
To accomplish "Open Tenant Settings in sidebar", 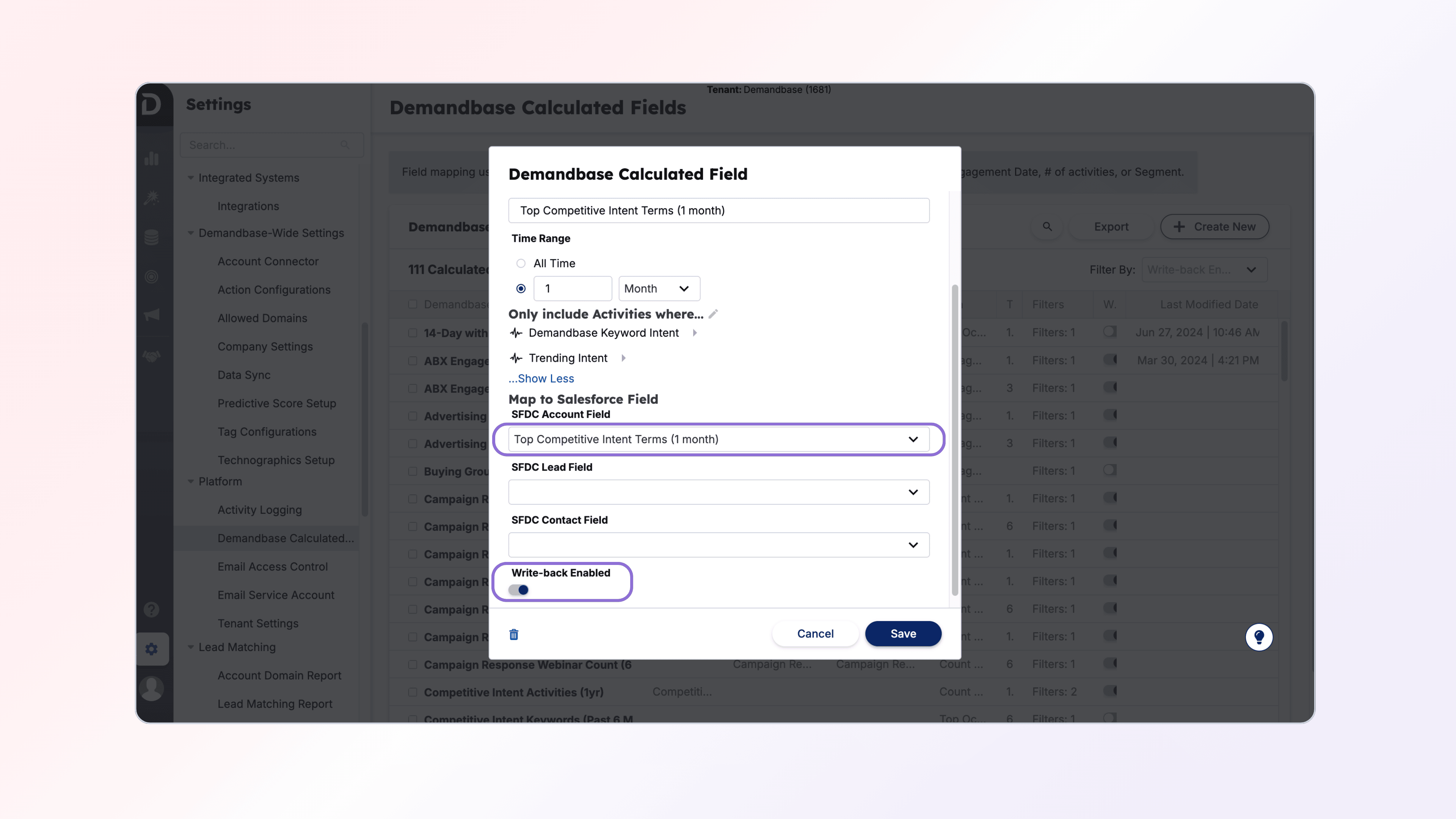I will tap(258, 623).
